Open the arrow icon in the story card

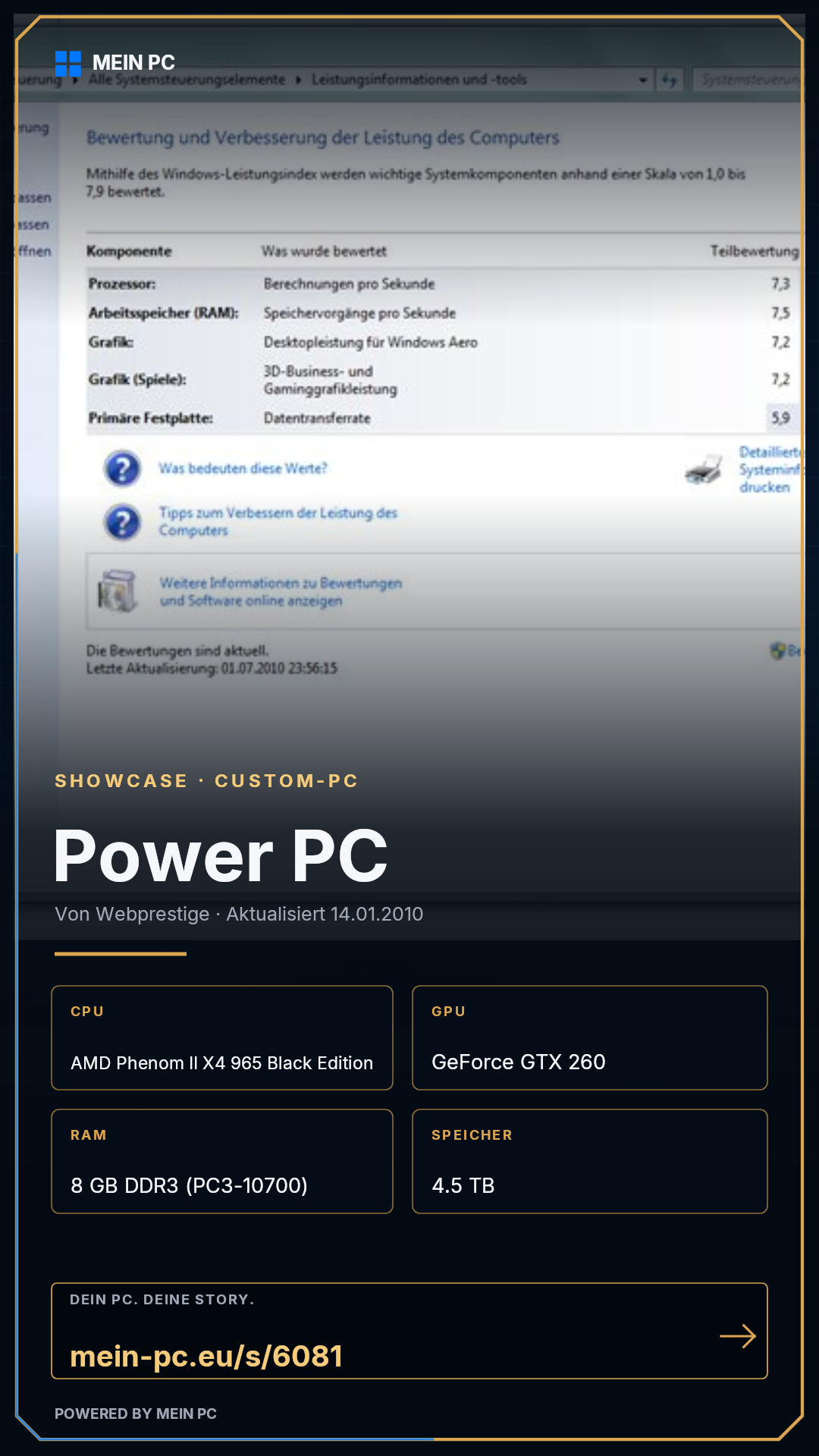click(738, 1336)
